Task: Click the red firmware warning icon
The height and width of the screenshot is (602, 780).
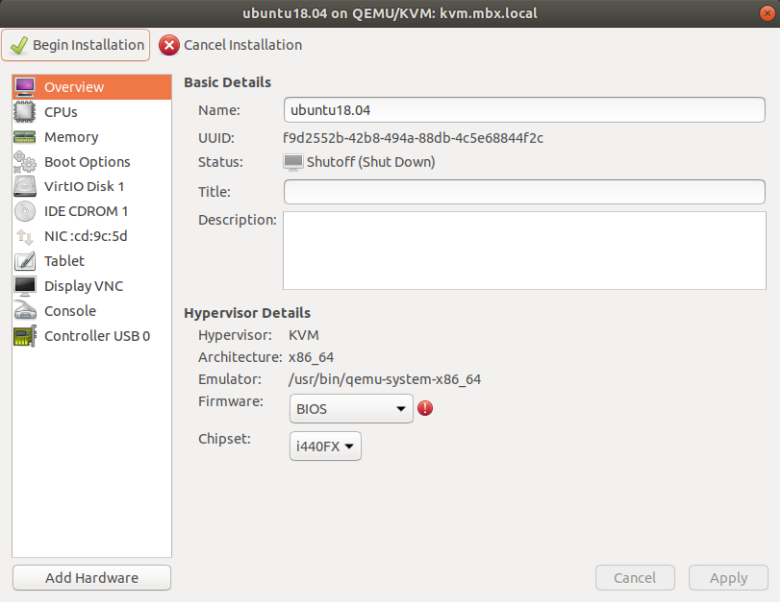Action: click(x=425, y=408)
